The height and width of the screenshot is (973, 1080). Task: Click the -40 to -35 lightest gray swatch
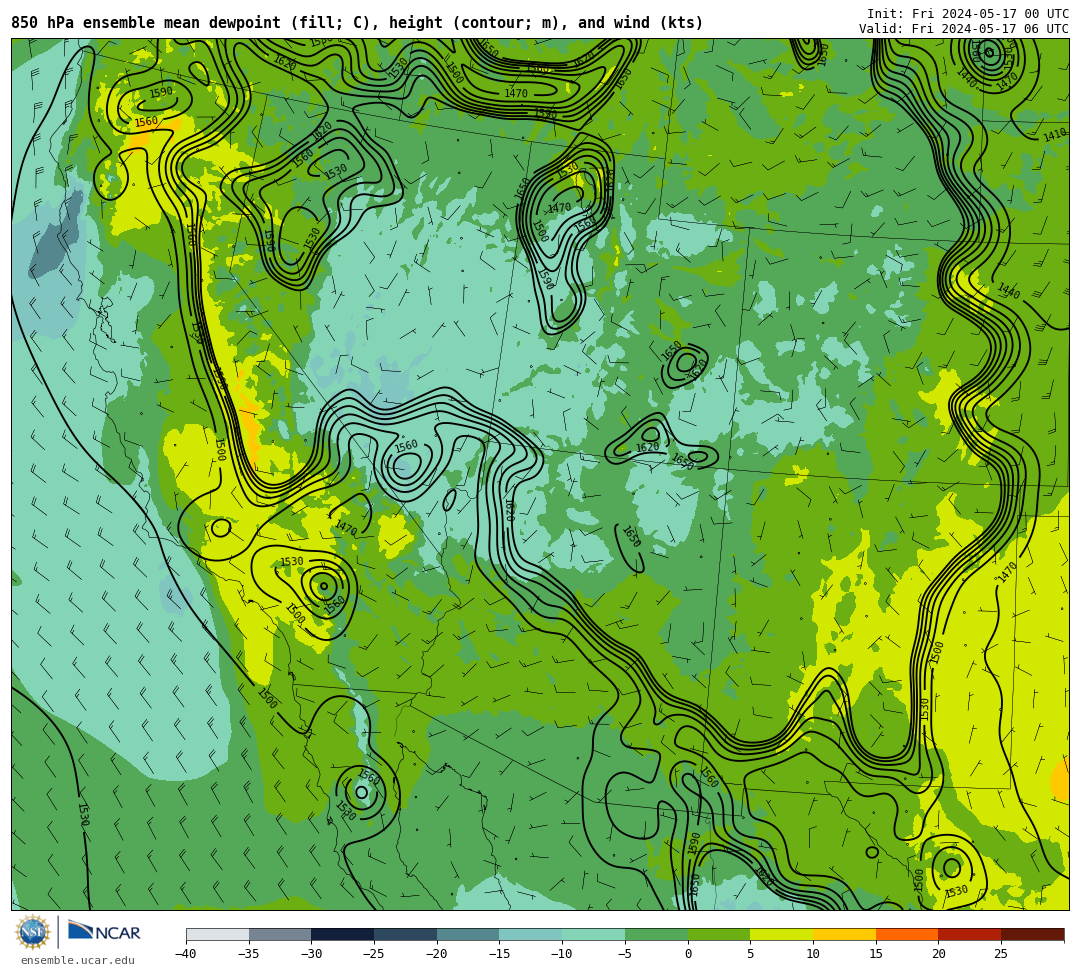[218, 934]
